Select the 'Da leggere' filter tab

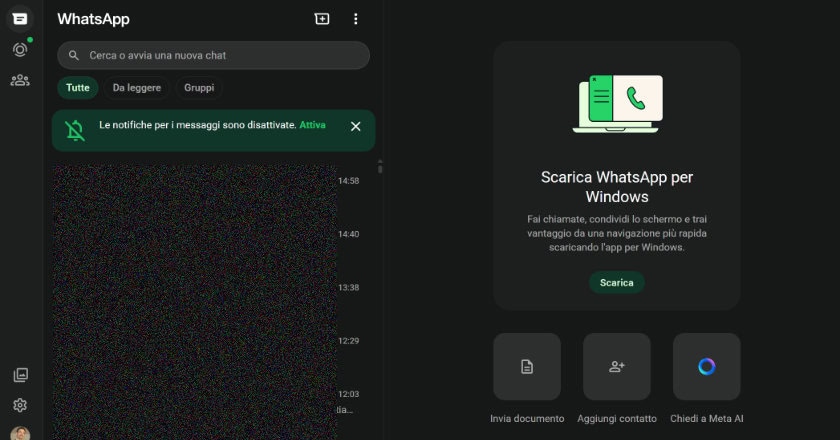[137, 88]
